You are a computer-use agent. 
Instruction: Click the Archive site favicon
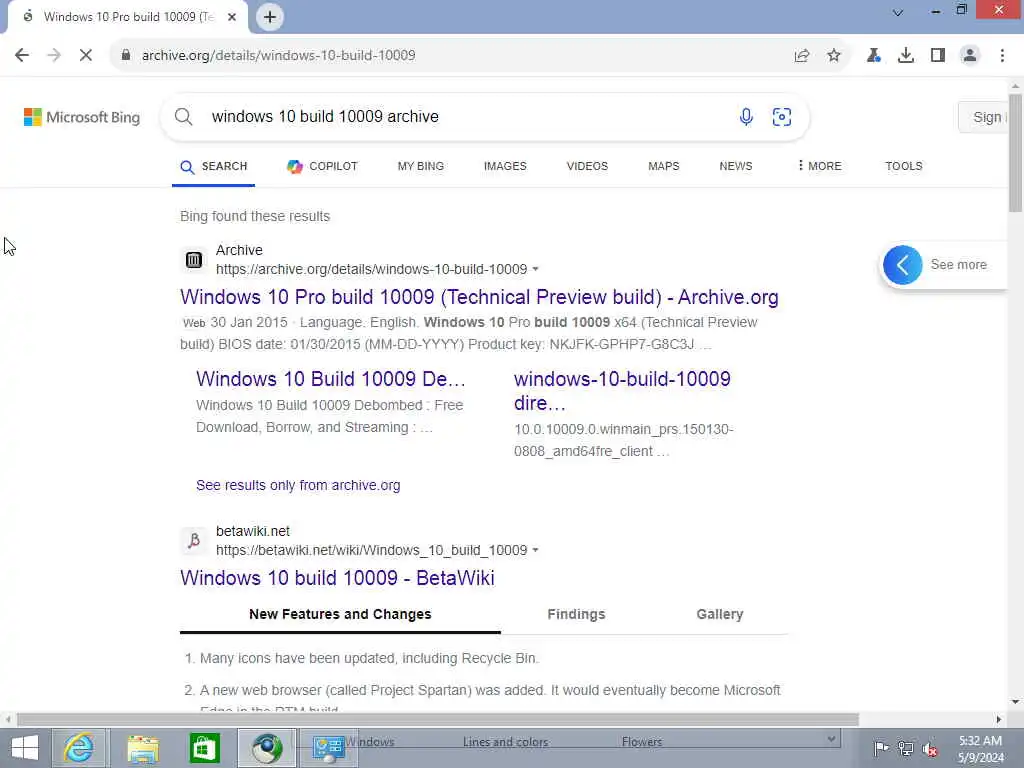tap(194, 260)
